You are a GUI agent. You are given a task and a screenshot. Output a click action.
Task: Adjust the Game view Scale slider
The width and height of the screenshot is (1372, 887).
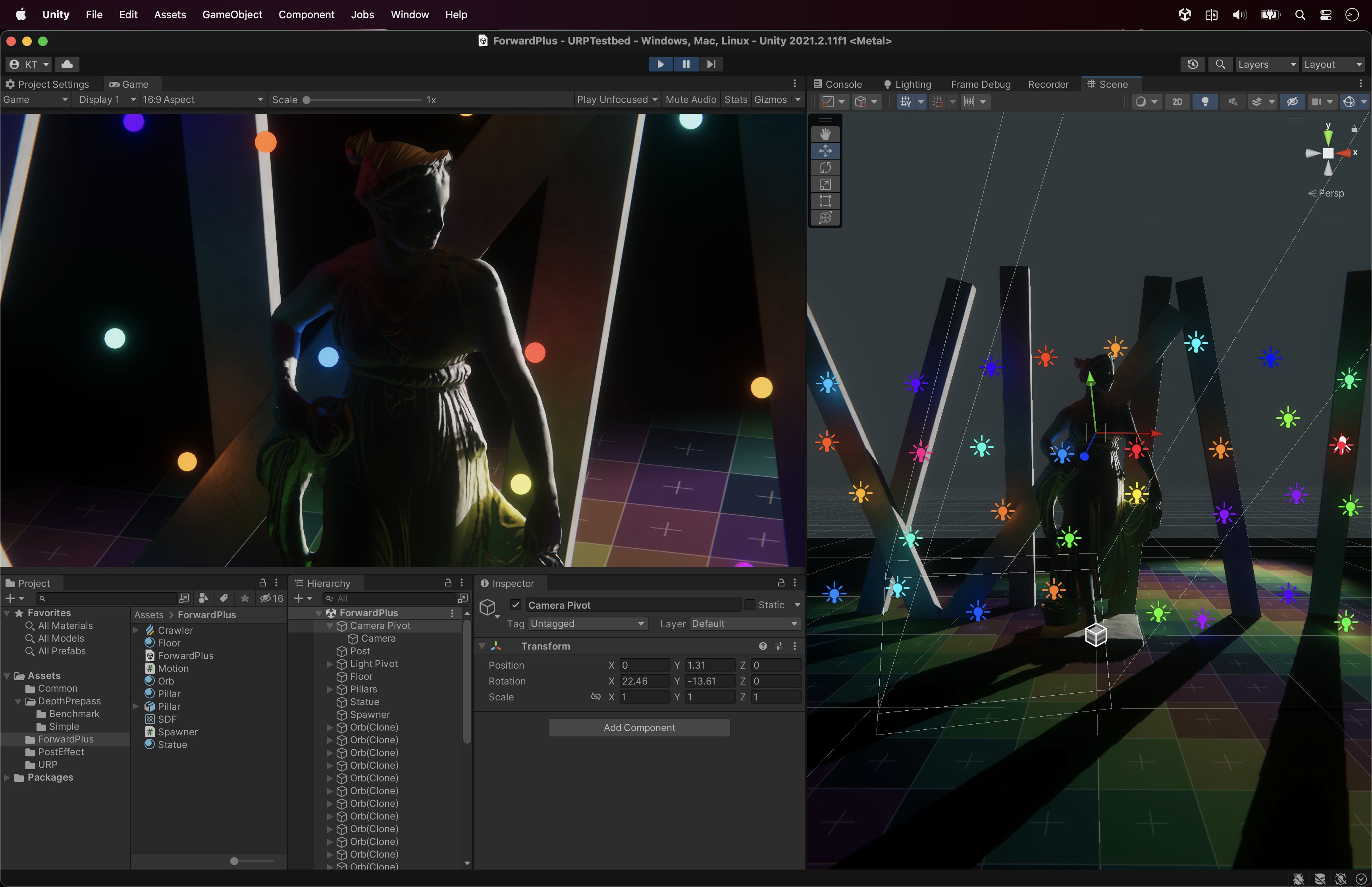click(307, 100)
